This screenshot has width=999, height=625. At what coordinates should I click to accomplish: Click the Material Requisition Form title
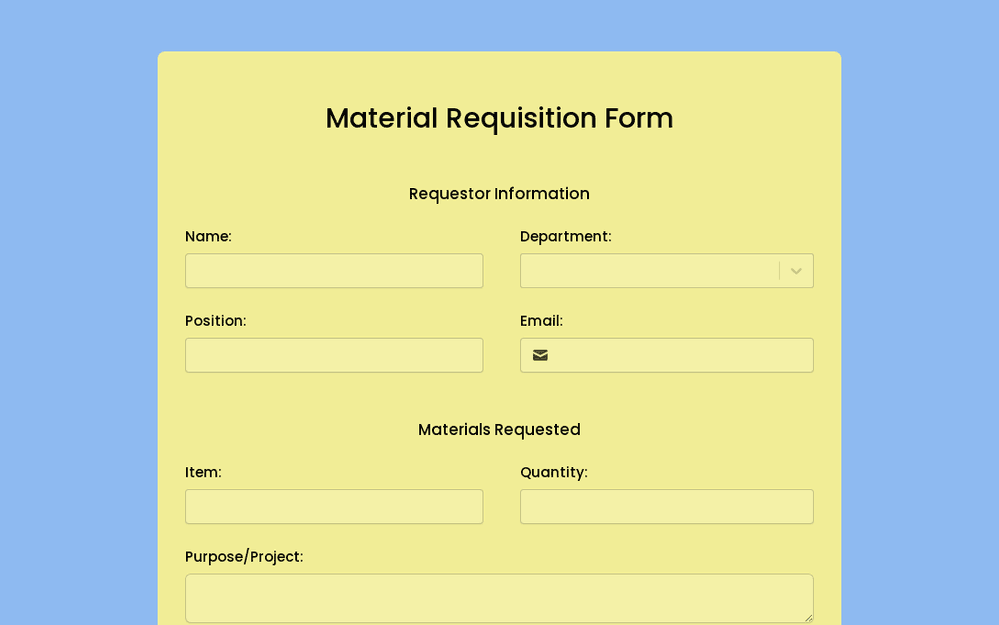coord(499,118)
